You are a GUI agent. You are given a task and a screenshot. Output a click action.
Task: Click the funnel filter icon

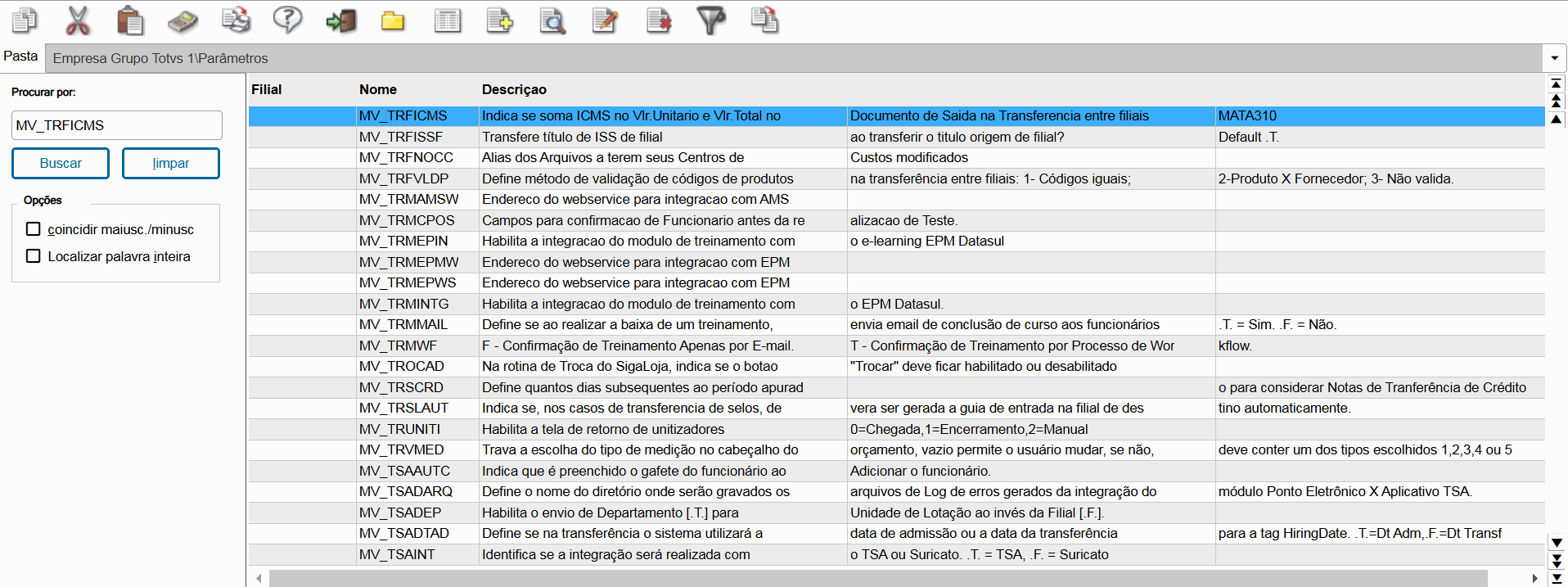point(711,20)
